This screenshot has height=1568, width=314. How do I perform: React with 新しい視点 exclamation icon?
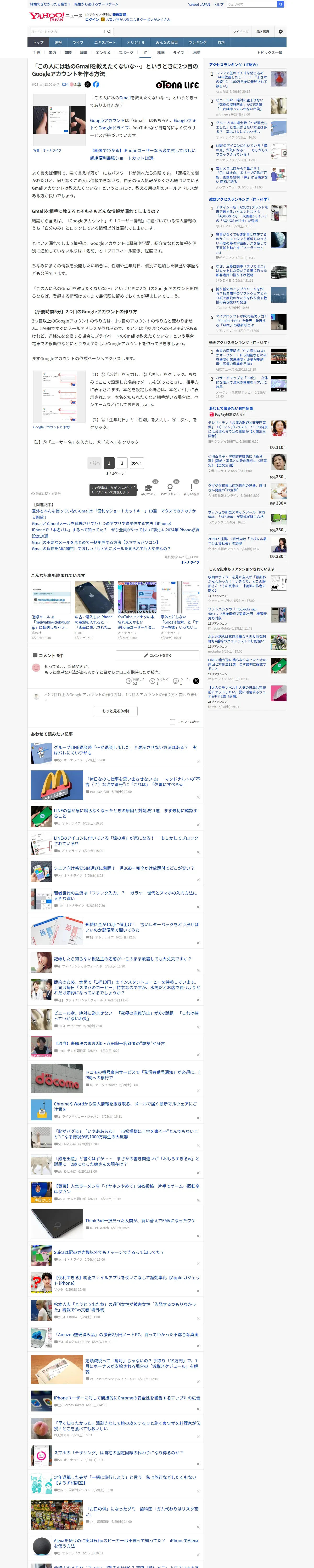(x=192, y=488)
